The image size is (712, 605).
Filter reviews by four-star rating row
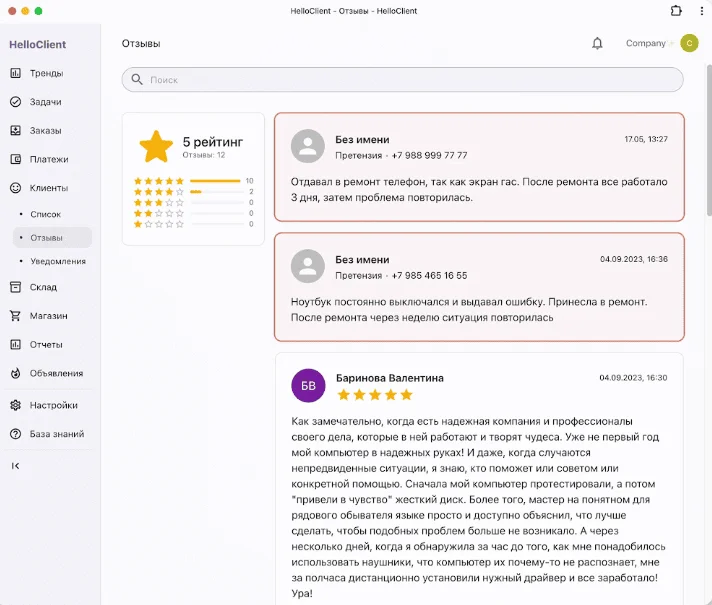click(x=193, y=191)
